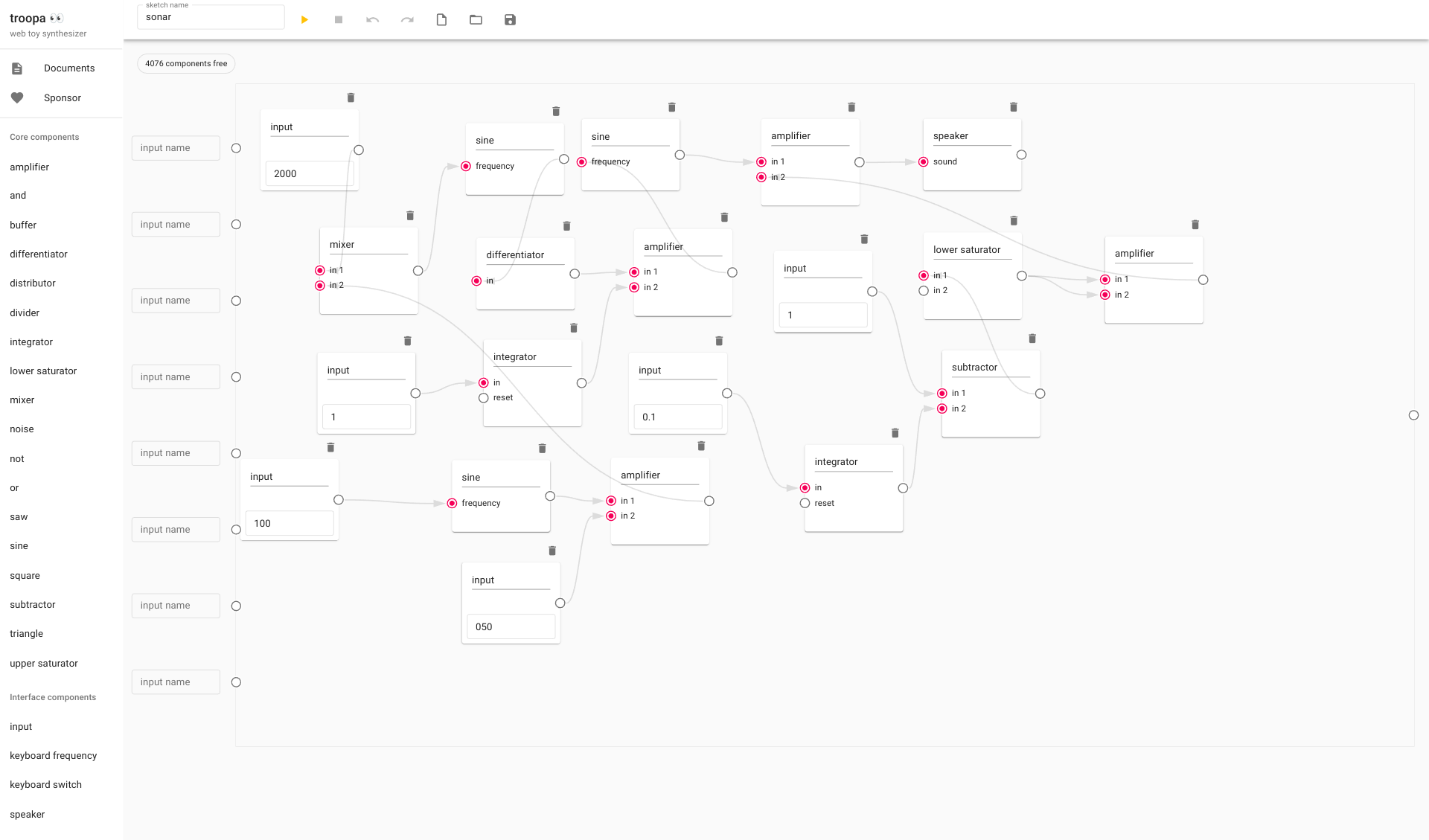The width and height of the screenshot is (1429, 840).
Task: Add a keyboard frequency interface component
Action: tap(53, 756)
